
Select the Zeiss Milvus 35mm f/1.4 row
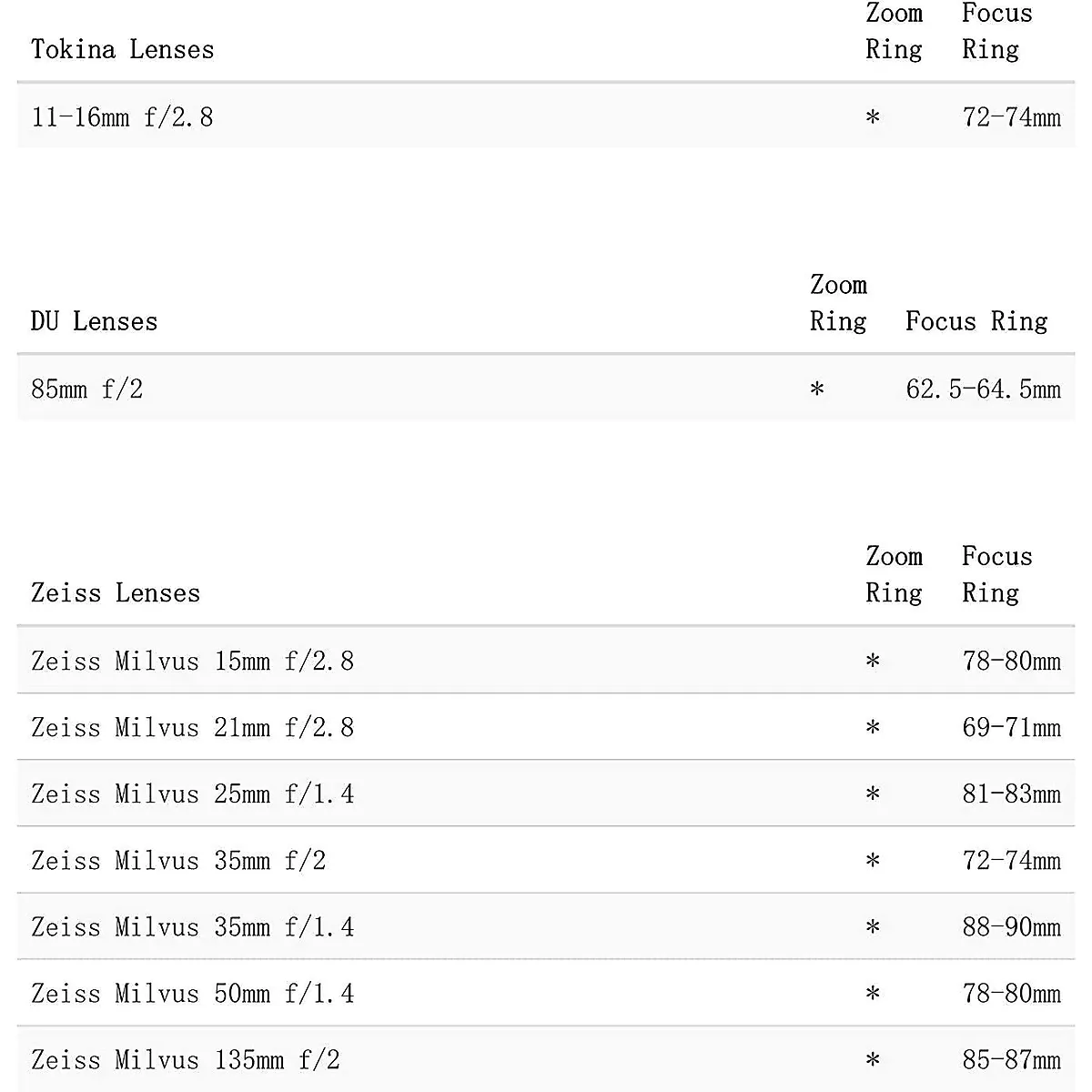192,926
